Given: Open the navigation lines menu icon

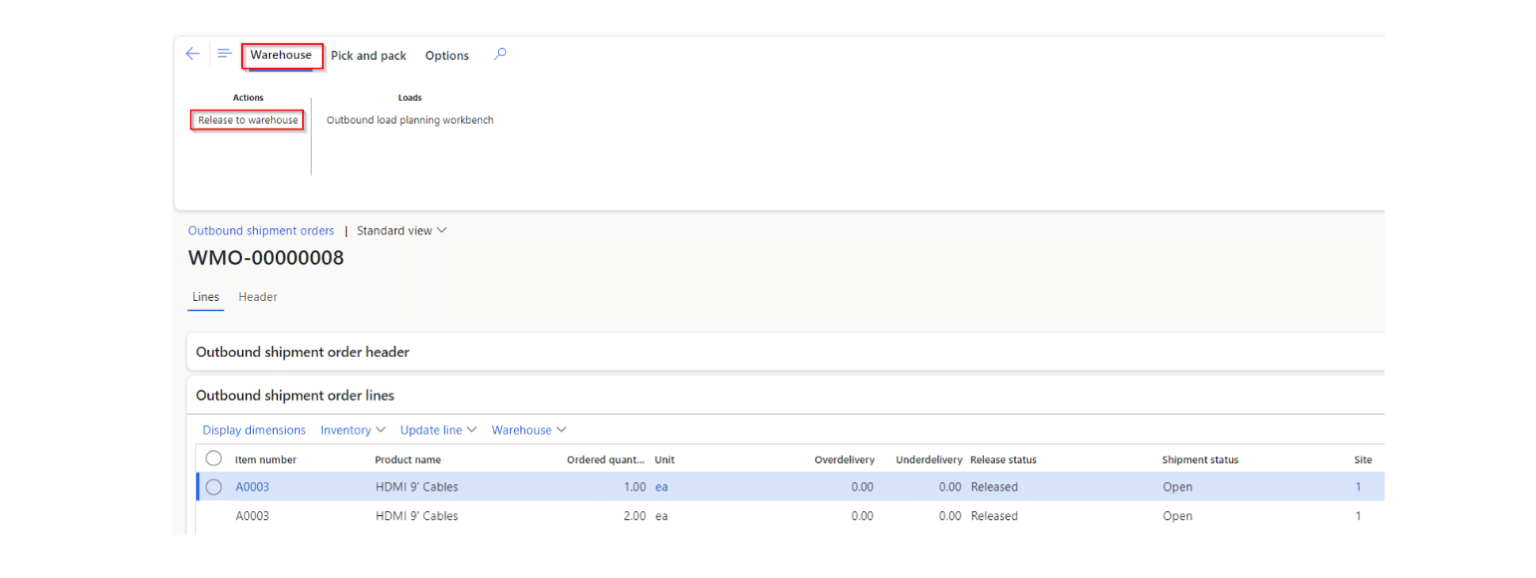Looking at the screenshot, I should click(224, 54).
